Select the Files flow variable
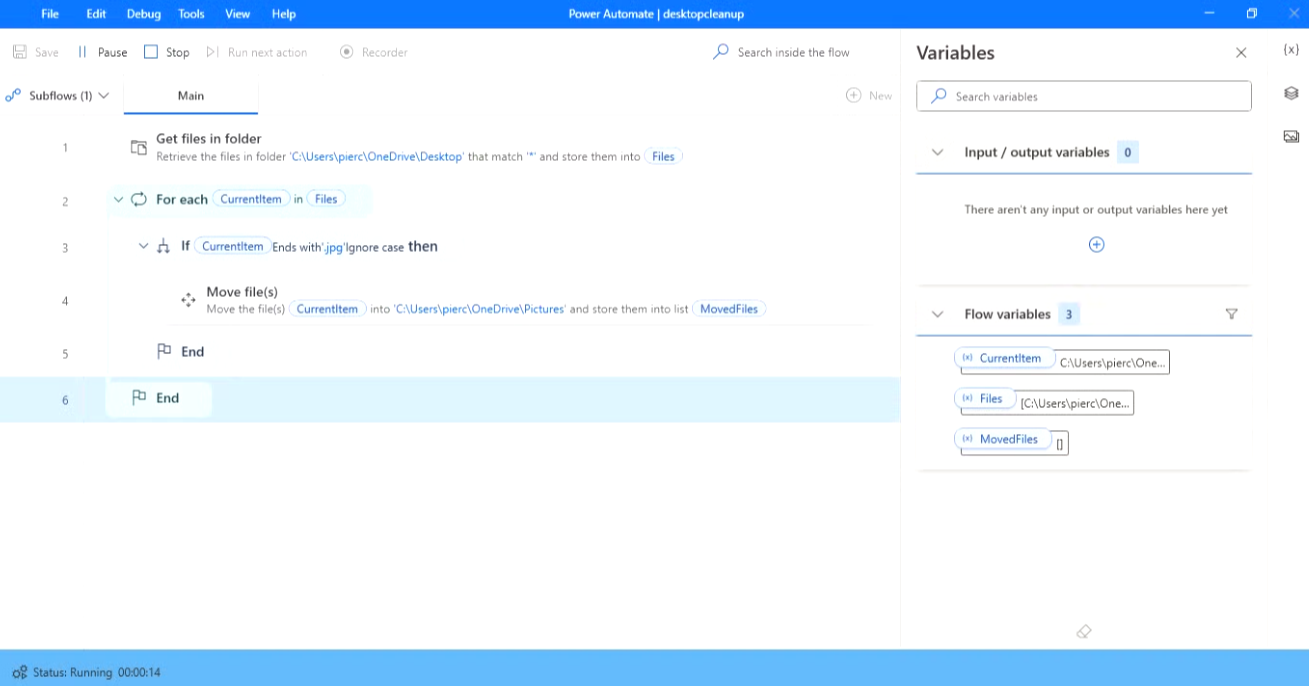Screen dimensions: 1309x686 pyautogui.click(x=984, y=398)
